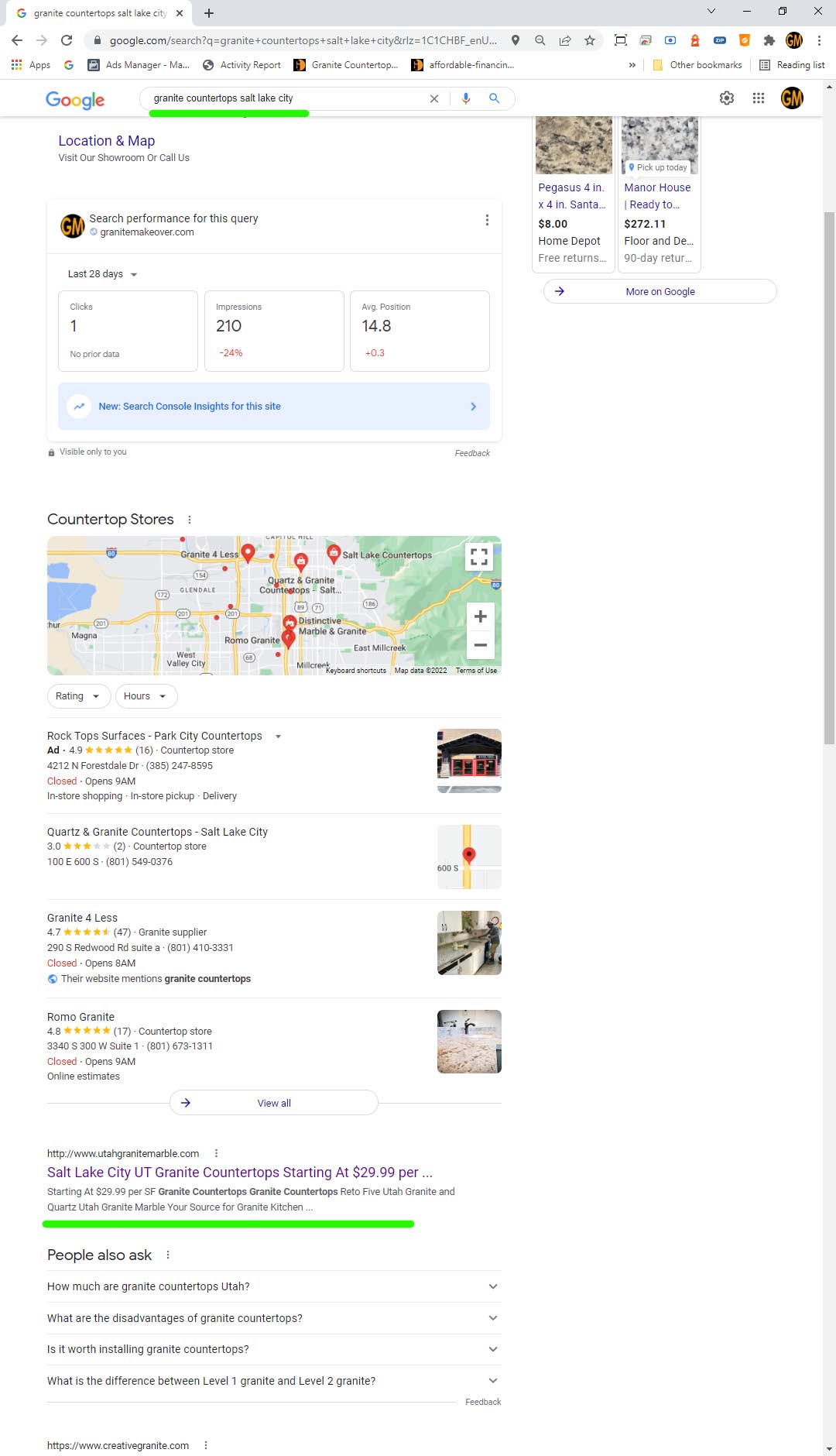This screenshot has width=836, height=1456.
Task: Click View all countertop stores
Action: pos(274,1103)
